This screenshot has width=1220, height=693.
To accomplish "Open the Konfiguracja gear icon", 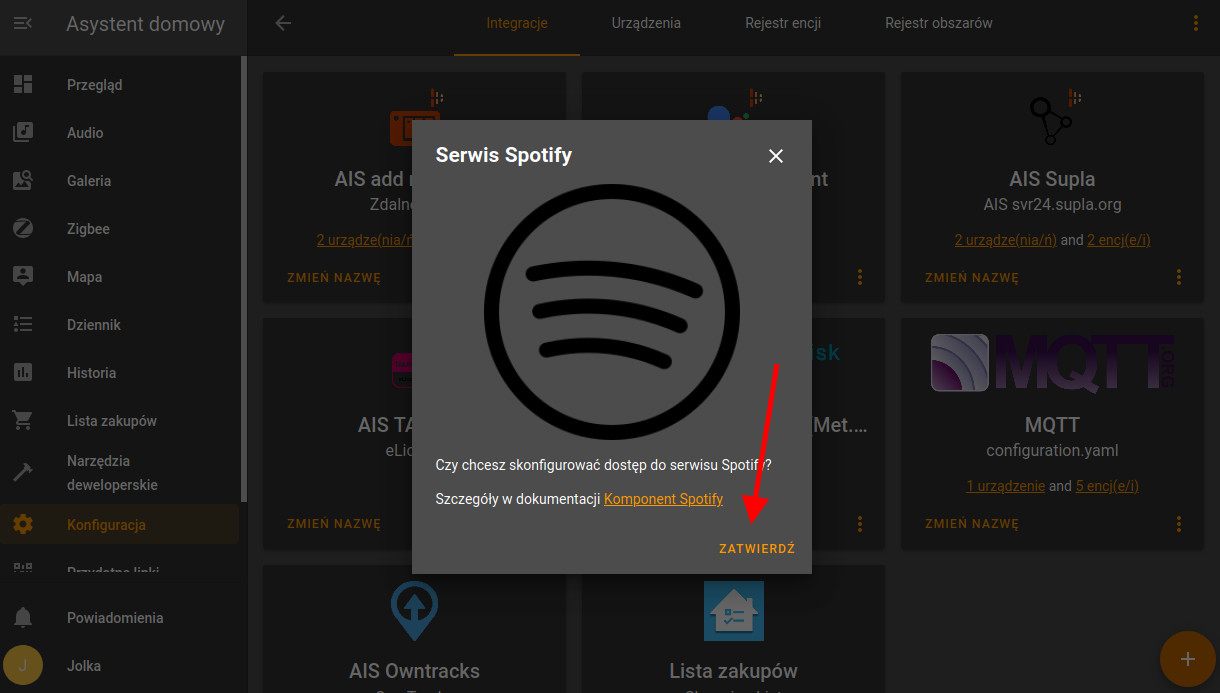I will [23, 525].
